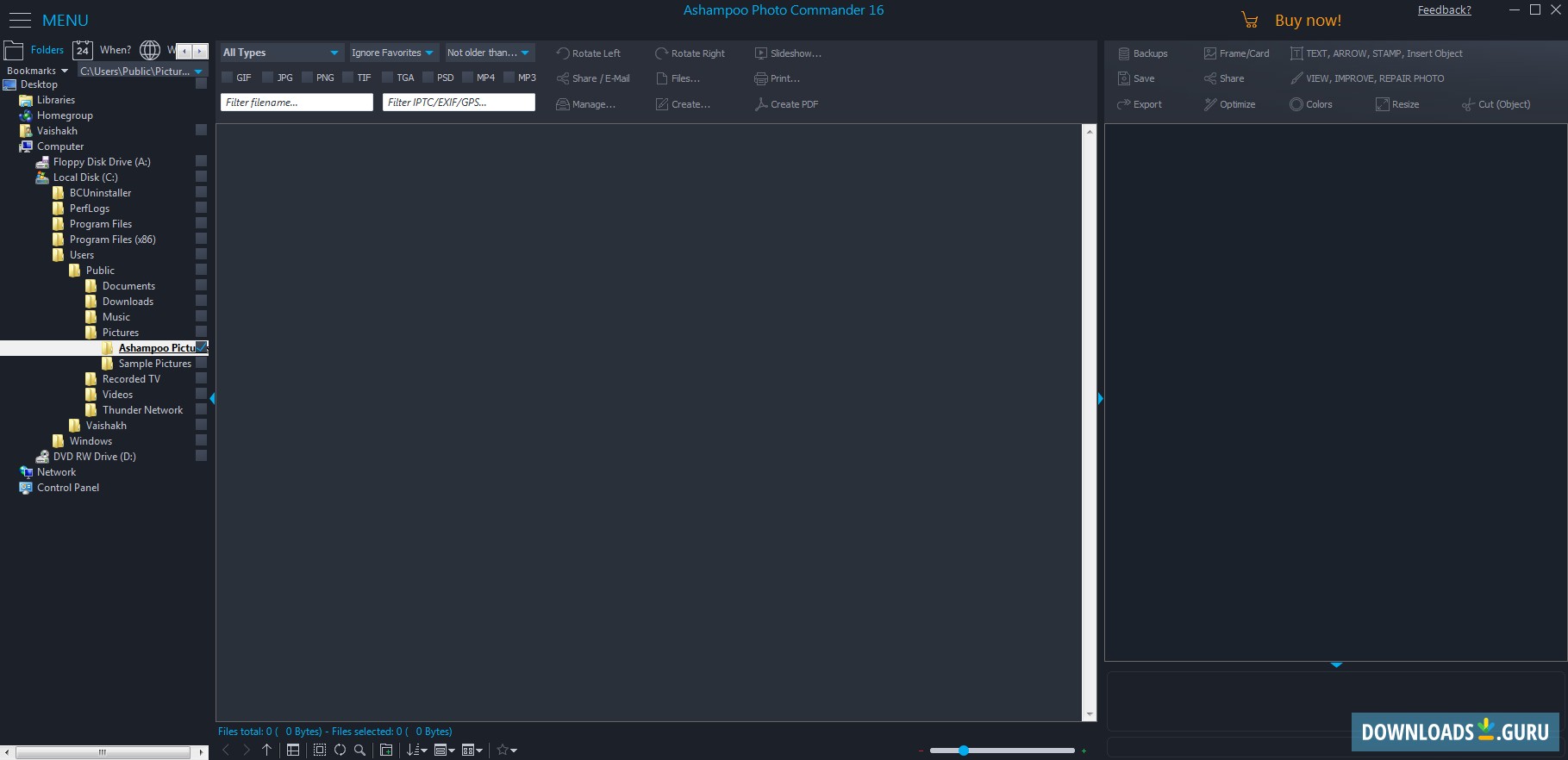Collapse the right preview panel arrow
The height and width of the screenshot is (760, 1568).
coord(1100,398)
